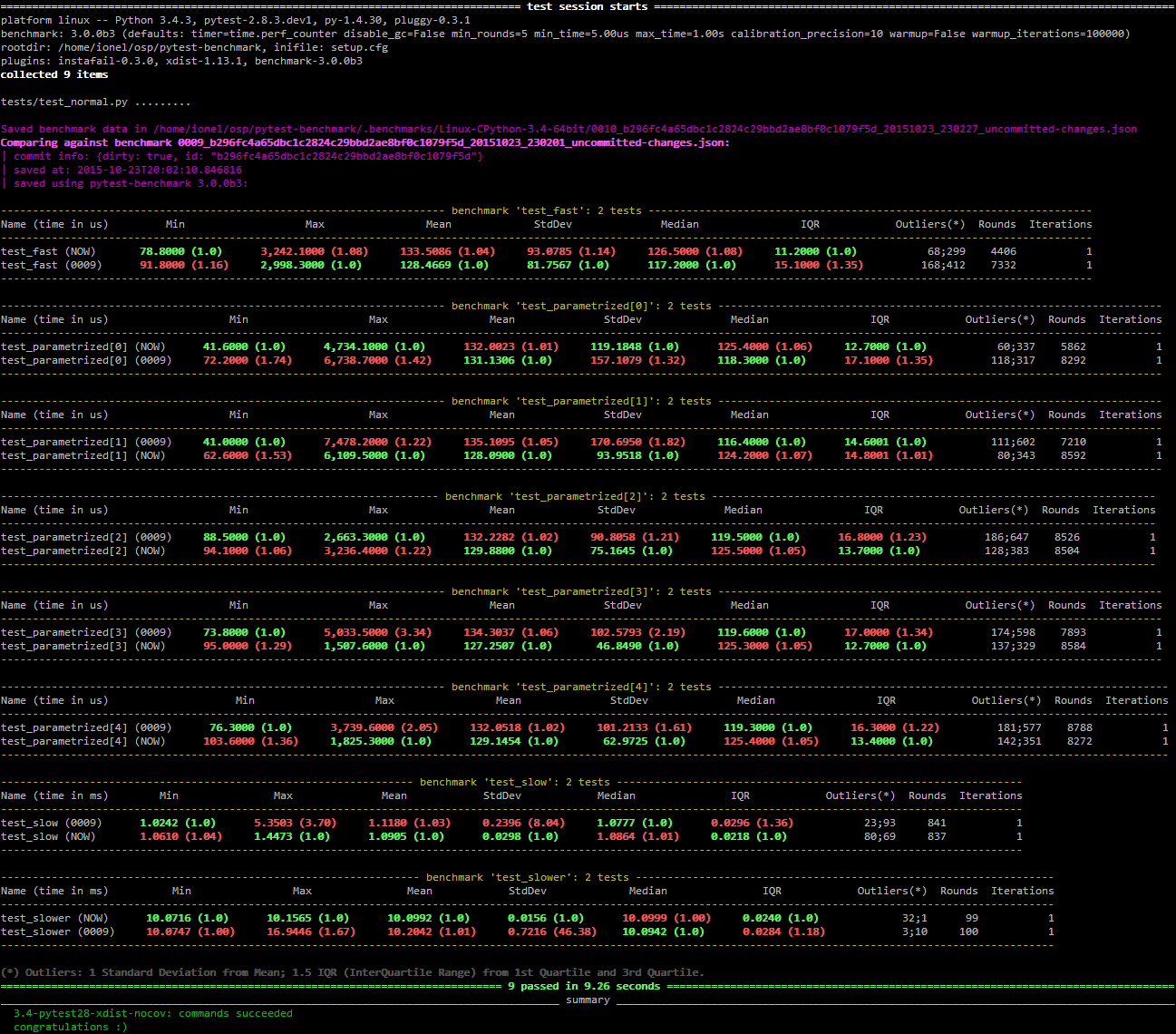Image resolution: width=1176 pixels, height=1034 pixels.
Task: Click the Outliers footnote about Standard Deviation
Action: (x=353, y=972)
